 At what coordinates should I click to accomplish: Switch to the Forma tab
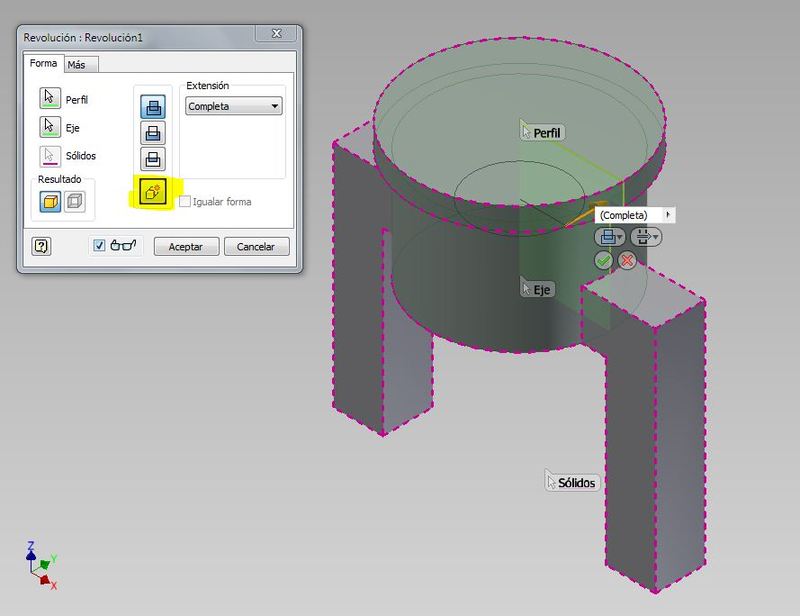[x=43, y=64]
